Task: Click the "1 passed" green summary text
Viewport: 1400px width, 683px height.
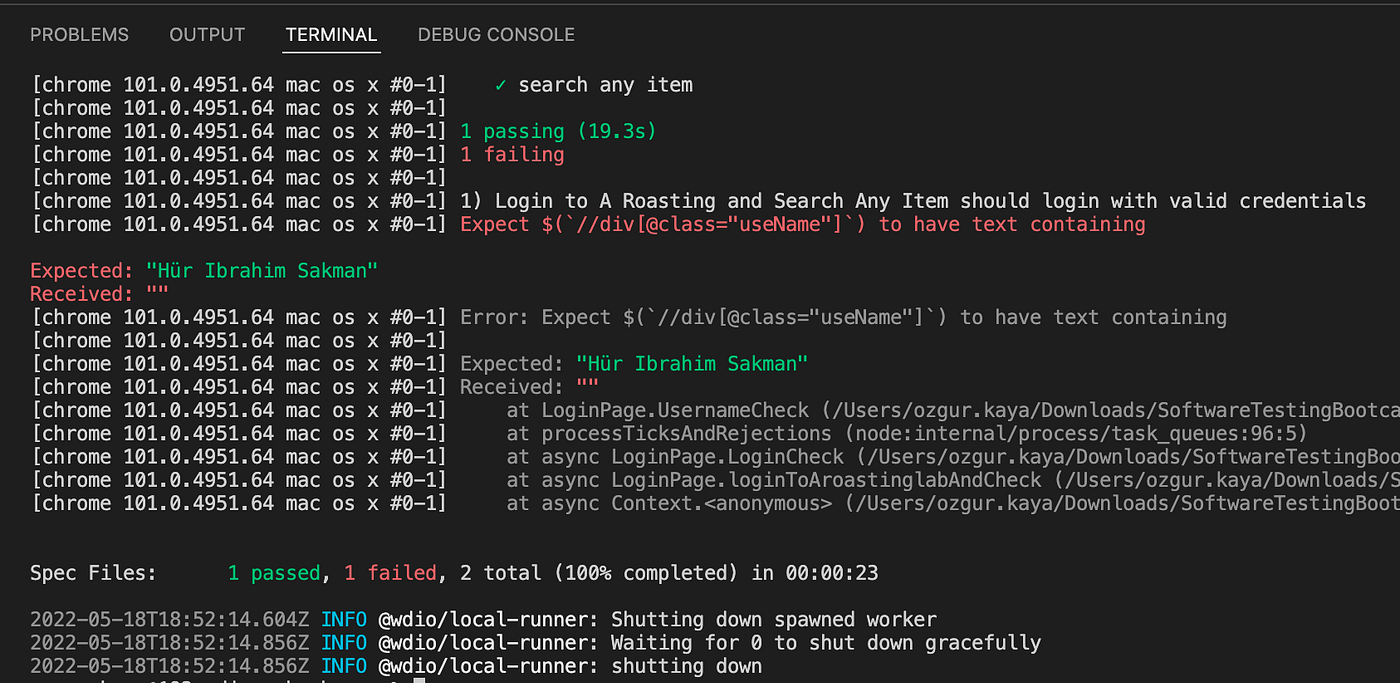Action: point(274,573)
